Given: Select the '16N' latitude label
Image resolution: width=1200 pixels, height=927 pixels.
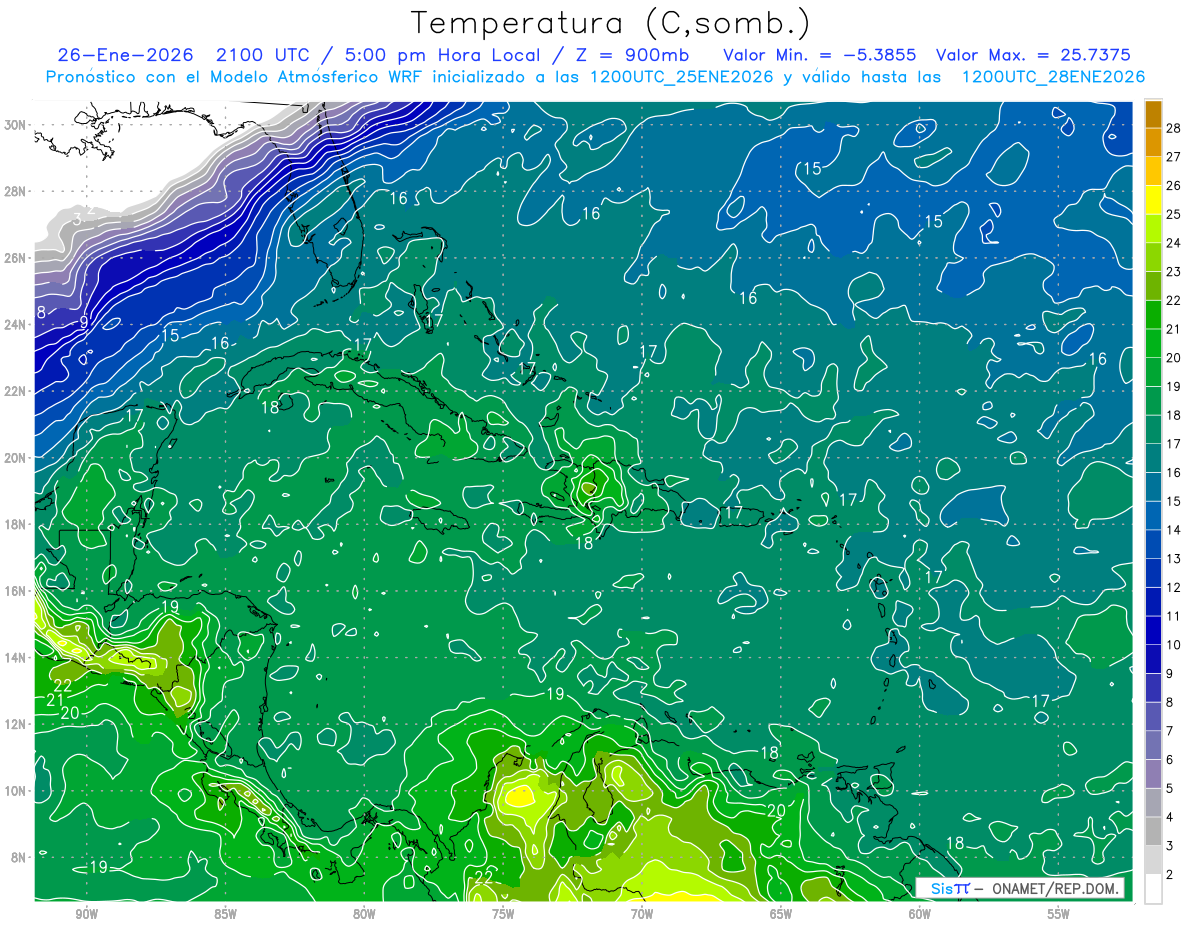Looking at the screenshot, I should tap(17, 591).
